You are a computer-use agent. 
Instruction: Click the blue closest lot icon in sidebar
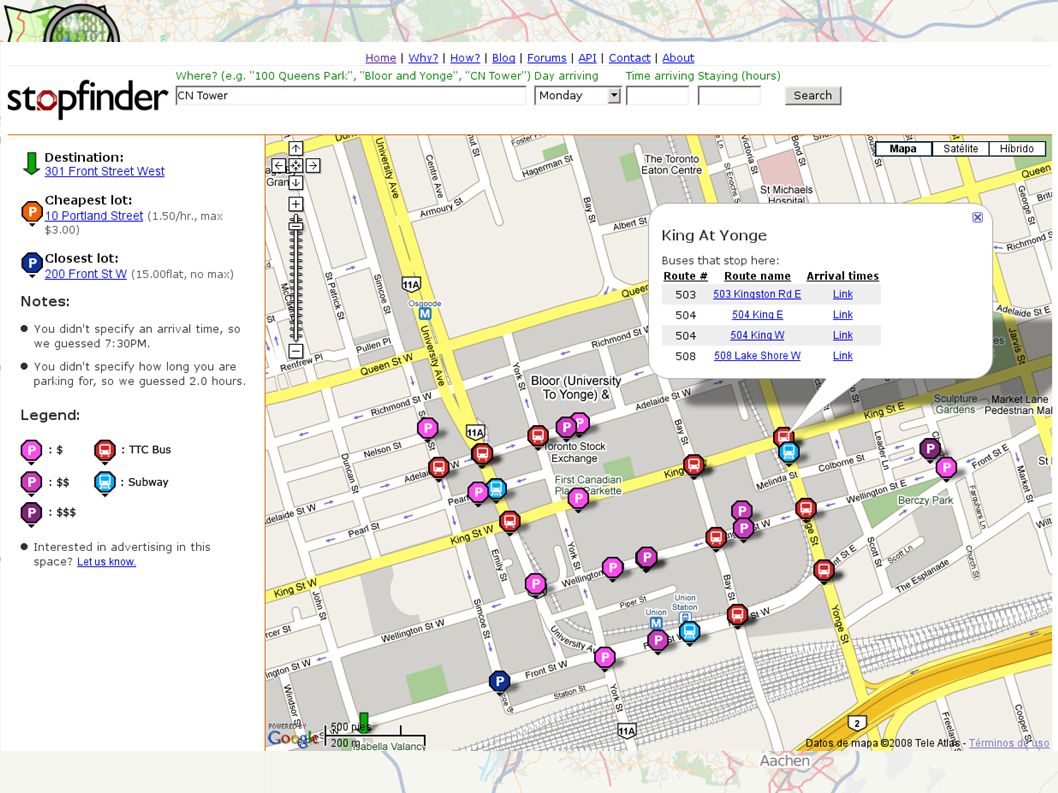pyautogui.click(x=32, y=264)
